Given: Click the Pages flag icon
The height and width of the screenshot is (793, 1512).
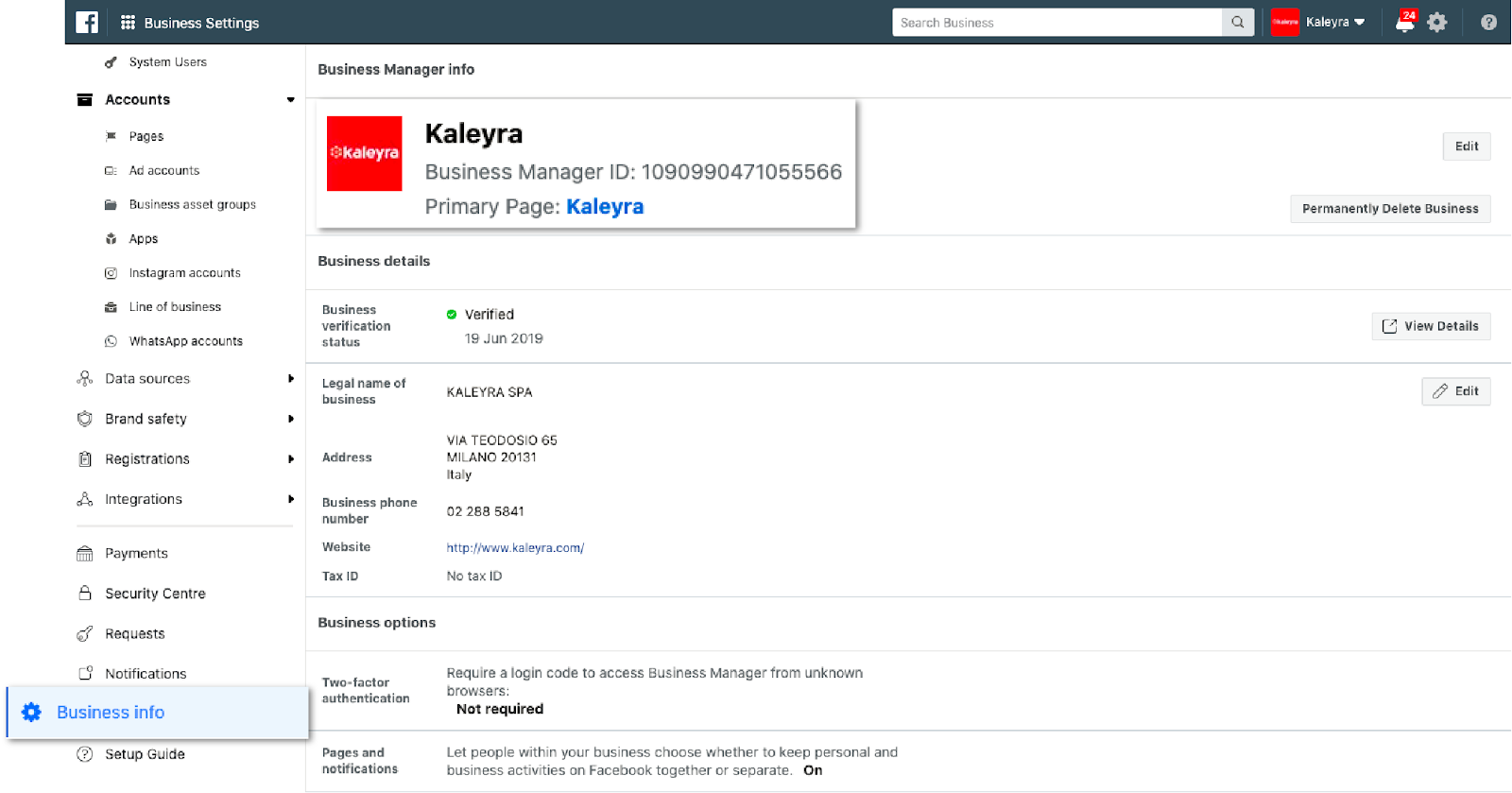Looking at the screenshot, I should (x=111, y=136).
